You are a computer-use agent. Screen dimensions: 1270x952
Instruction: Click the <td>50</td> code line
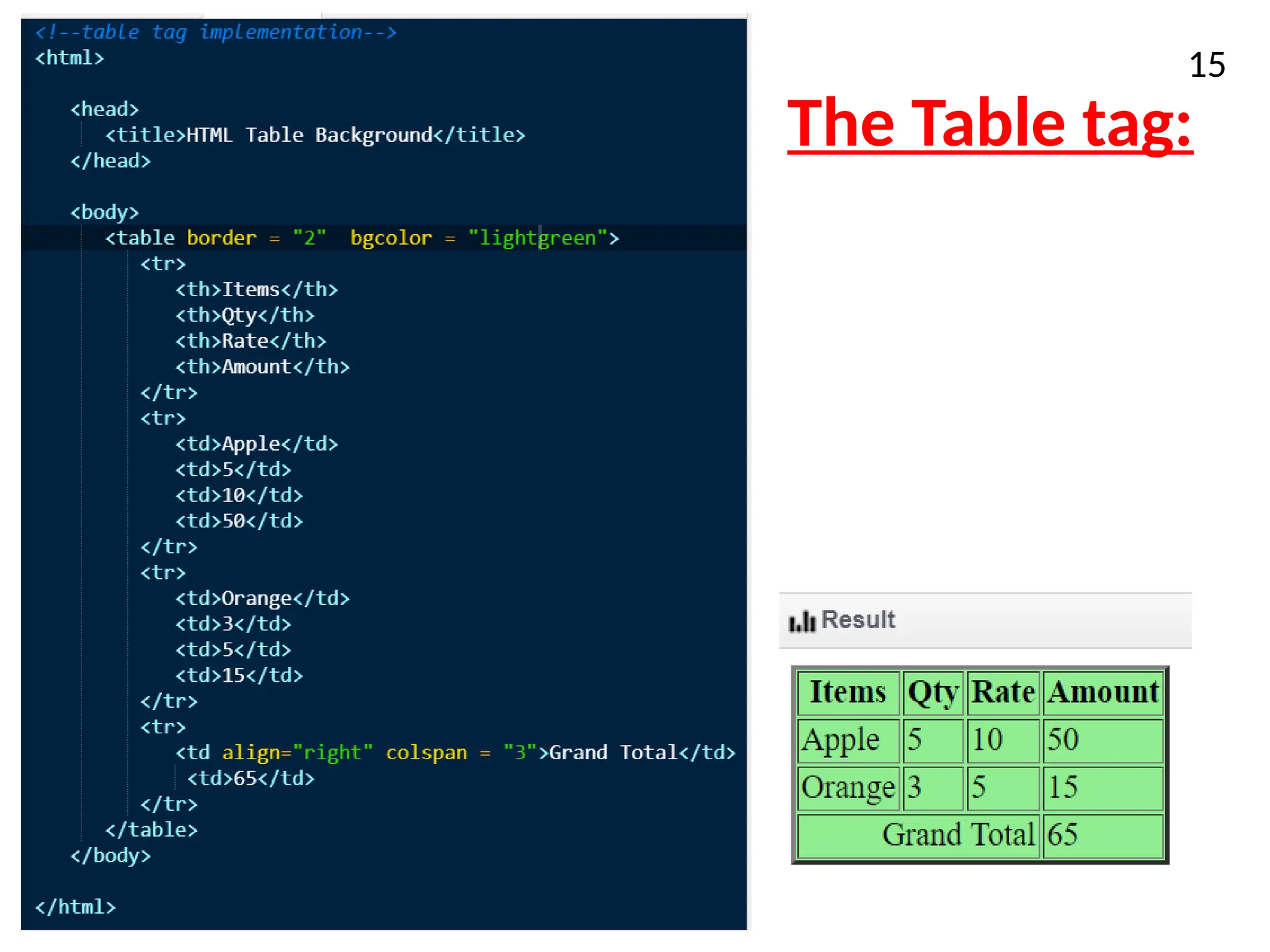pos(239,521)
